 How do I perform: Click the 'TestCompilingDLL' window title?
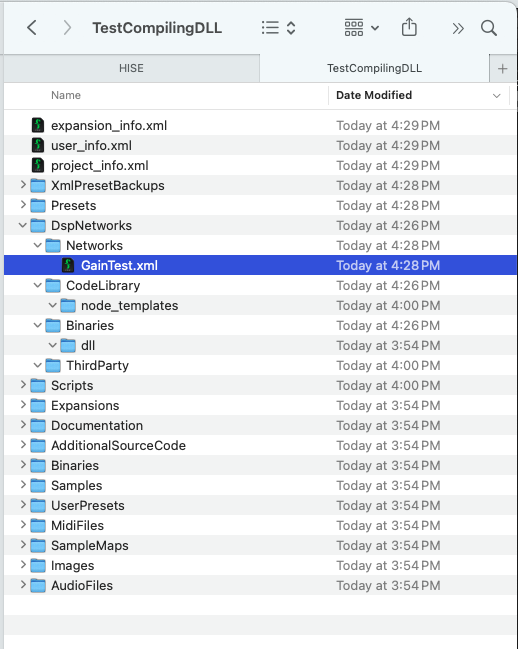(157, 28)
